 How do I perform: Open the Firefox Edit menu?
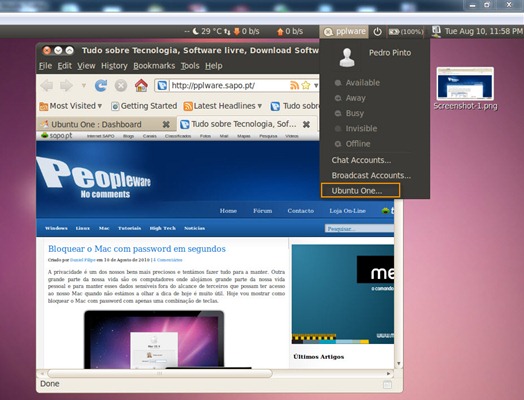coord(64,66)
